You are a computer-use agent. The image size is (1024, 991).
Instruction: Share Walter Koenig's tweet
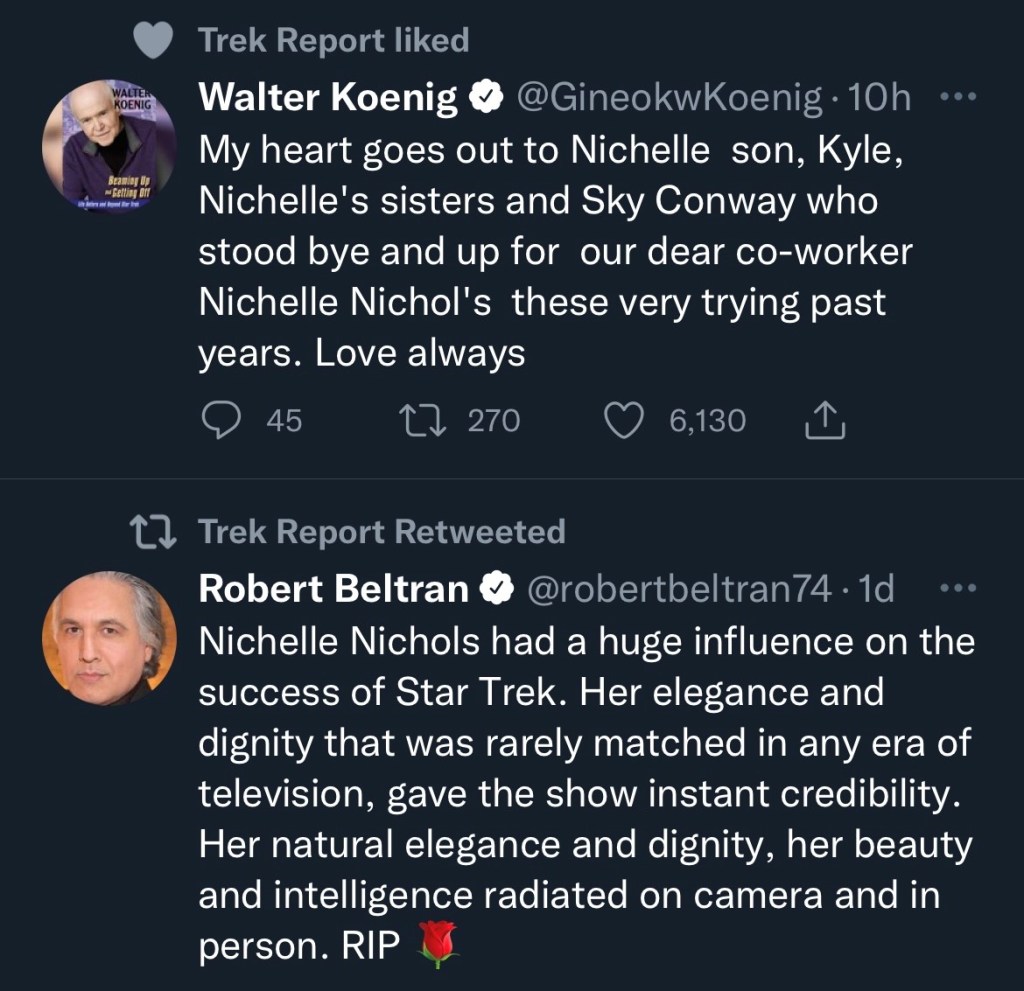[825, 421]
